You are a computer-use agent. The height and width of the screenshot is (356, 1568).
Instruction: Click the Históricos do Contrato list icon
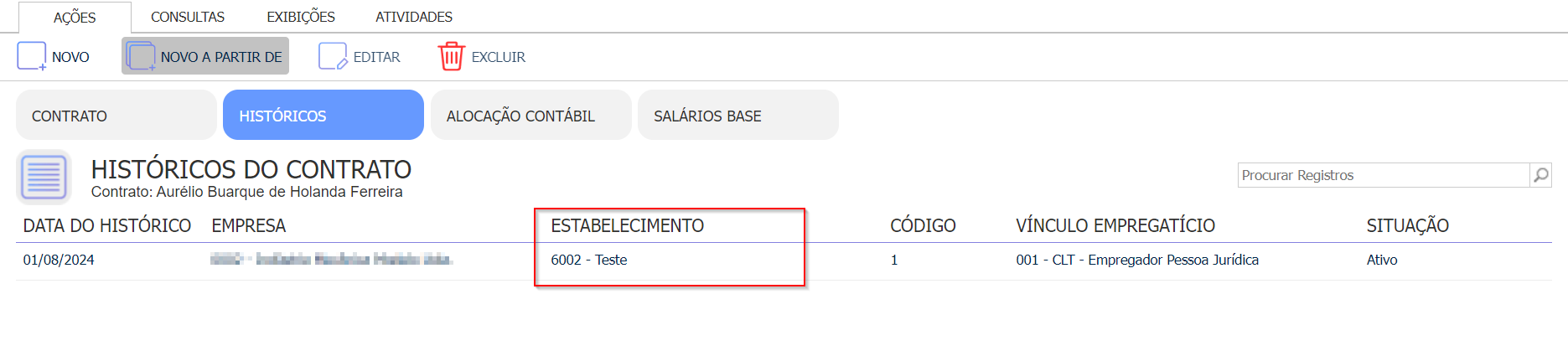click(44, 178)
